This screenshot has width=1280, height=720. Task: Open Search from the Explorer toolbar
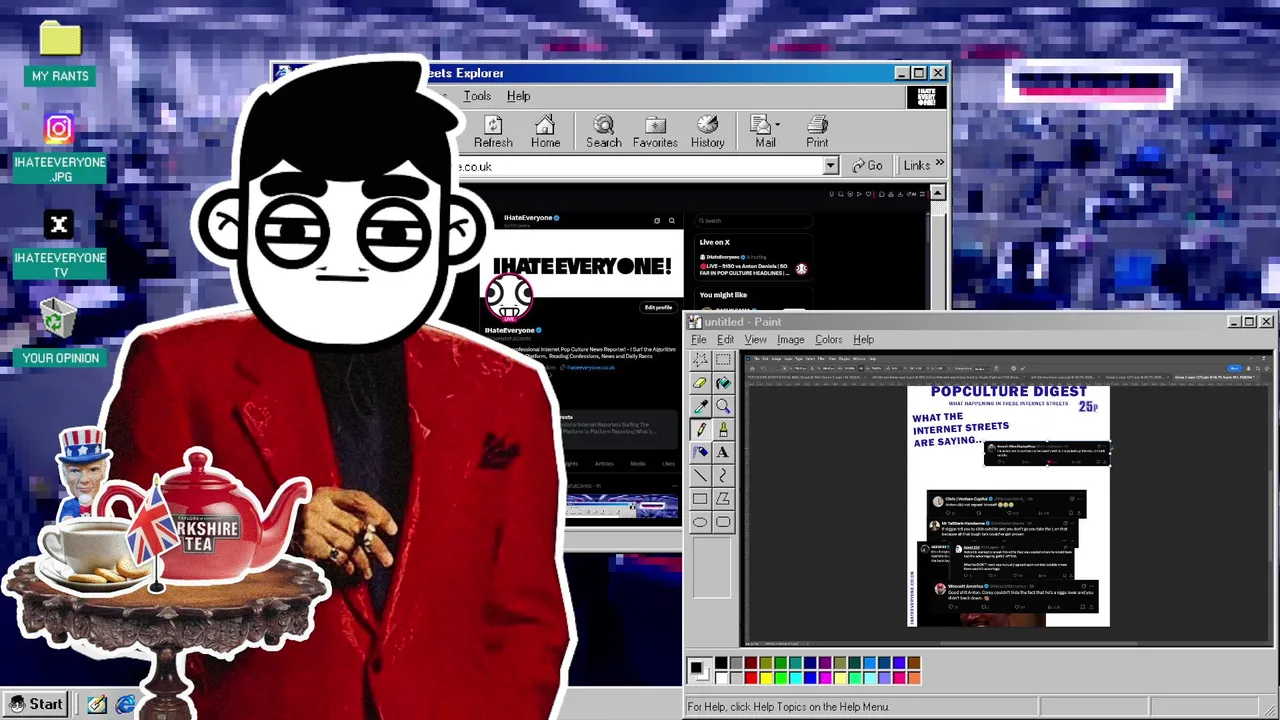pos(604,131)
